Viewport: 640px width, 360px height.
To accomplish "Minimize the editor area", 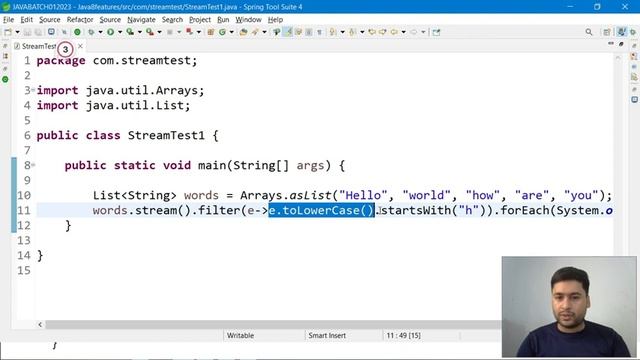I will (611, 43).
